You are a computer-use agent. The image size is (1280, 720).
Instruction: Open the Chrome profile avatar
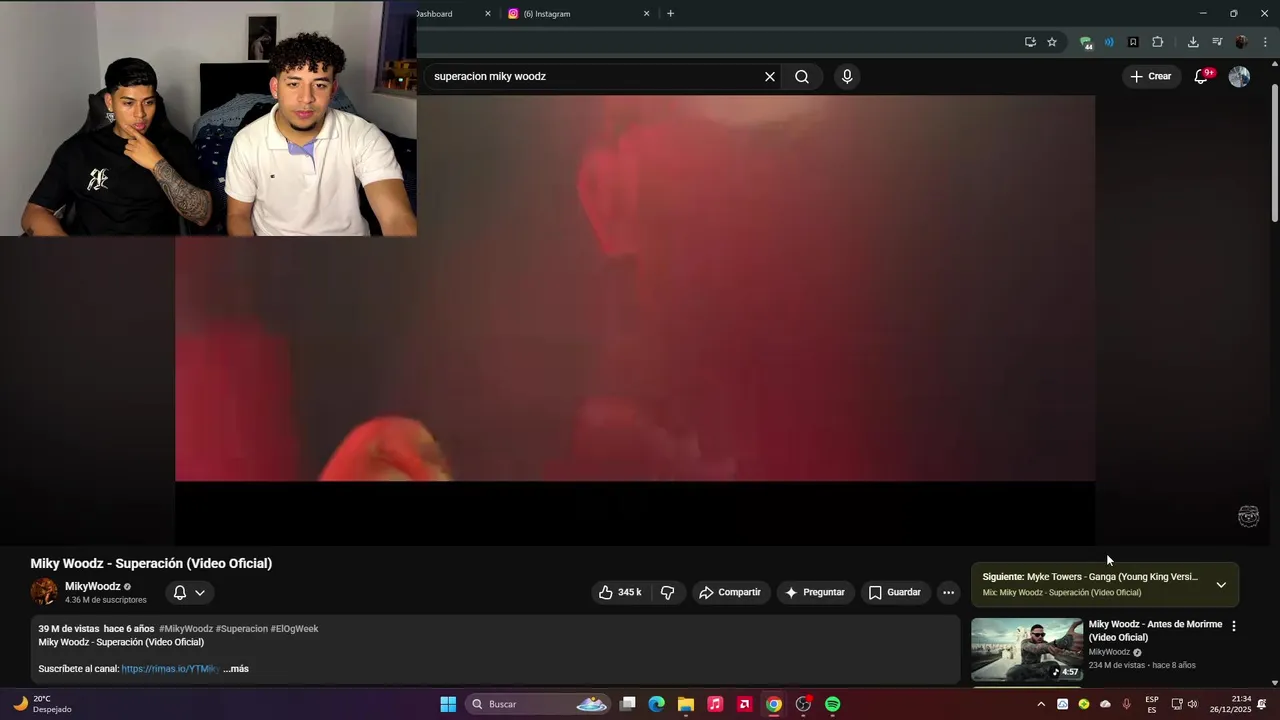1242,42
